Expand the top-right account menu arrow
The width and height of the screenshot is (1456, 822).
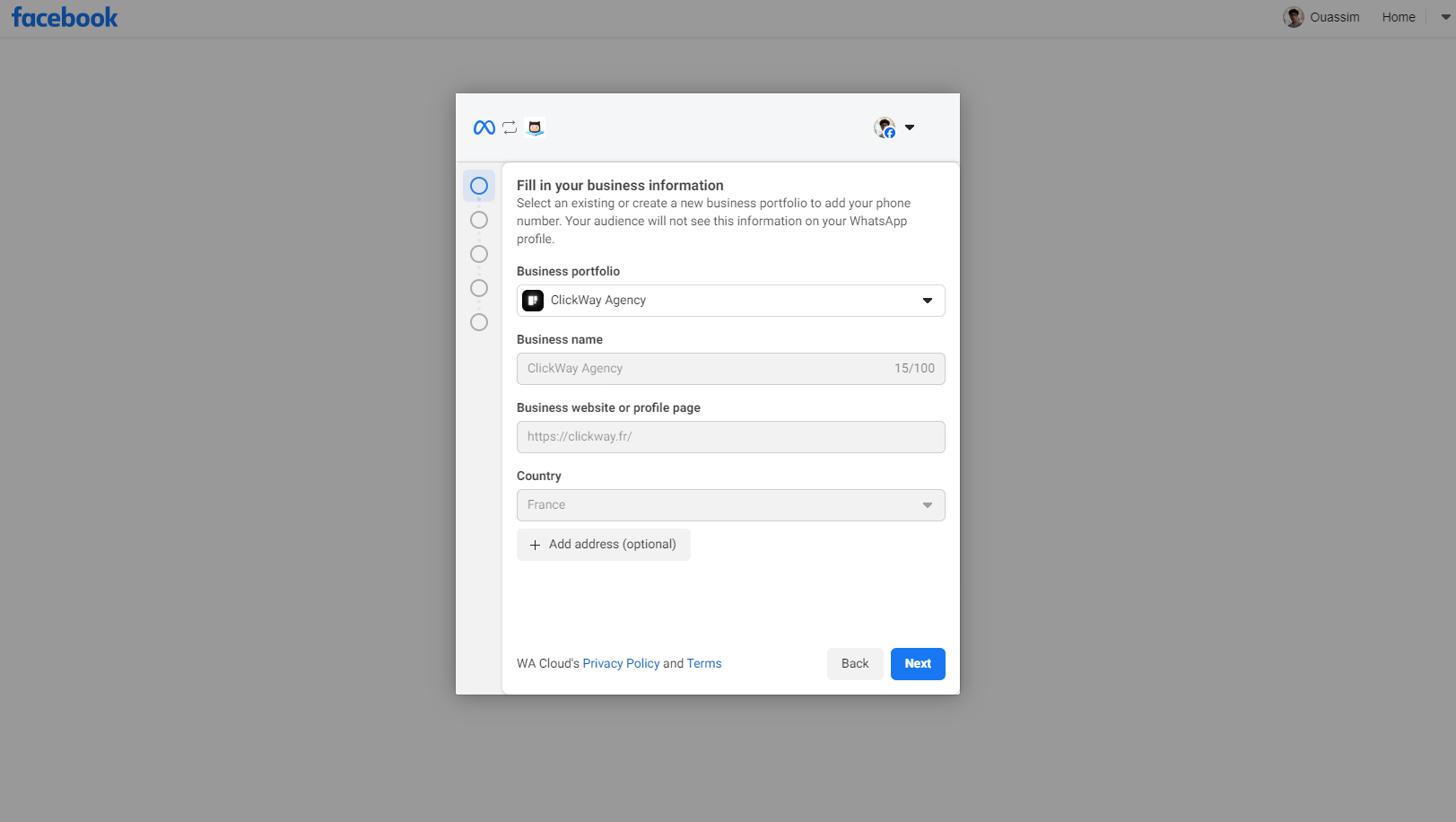point(1445,17)
